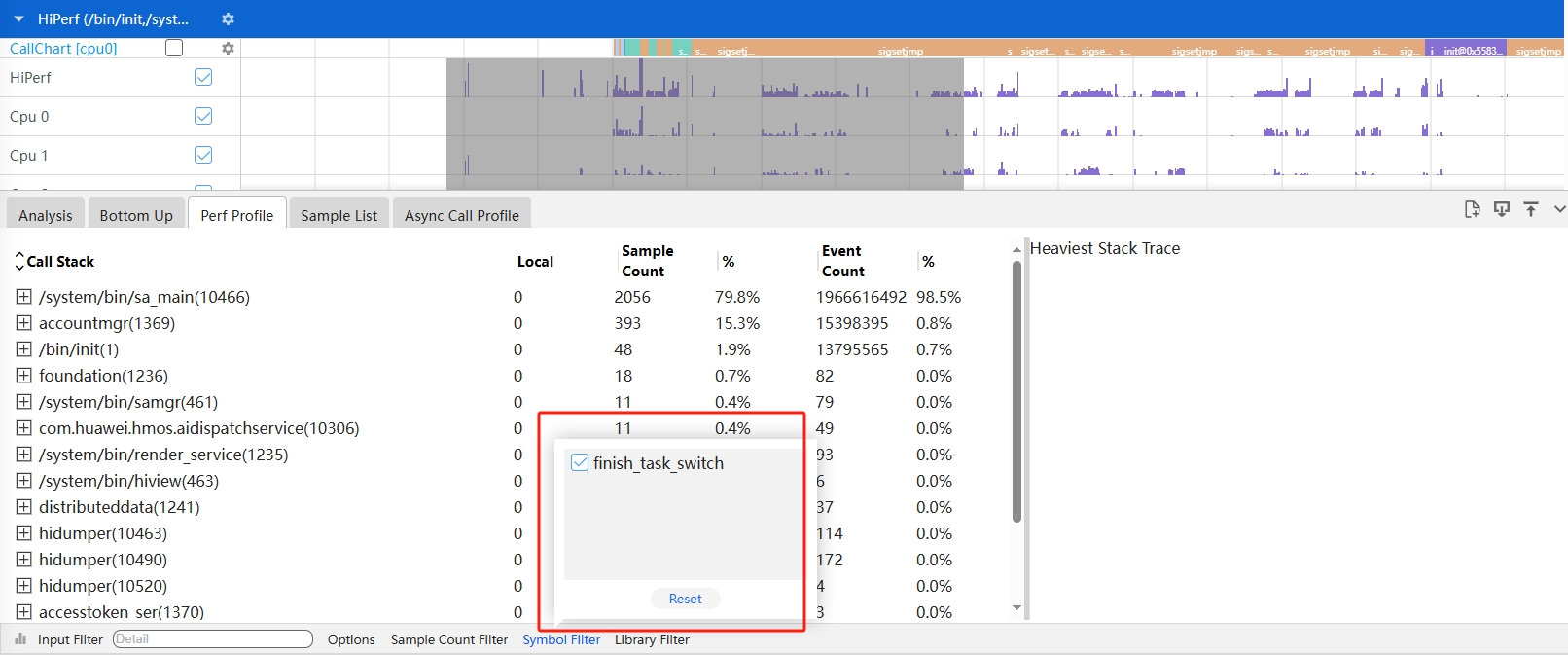This screenshot has height=655, width=1568.
Task: Click the chevron-down at panel's right edge
Action: coord(1559,209)
